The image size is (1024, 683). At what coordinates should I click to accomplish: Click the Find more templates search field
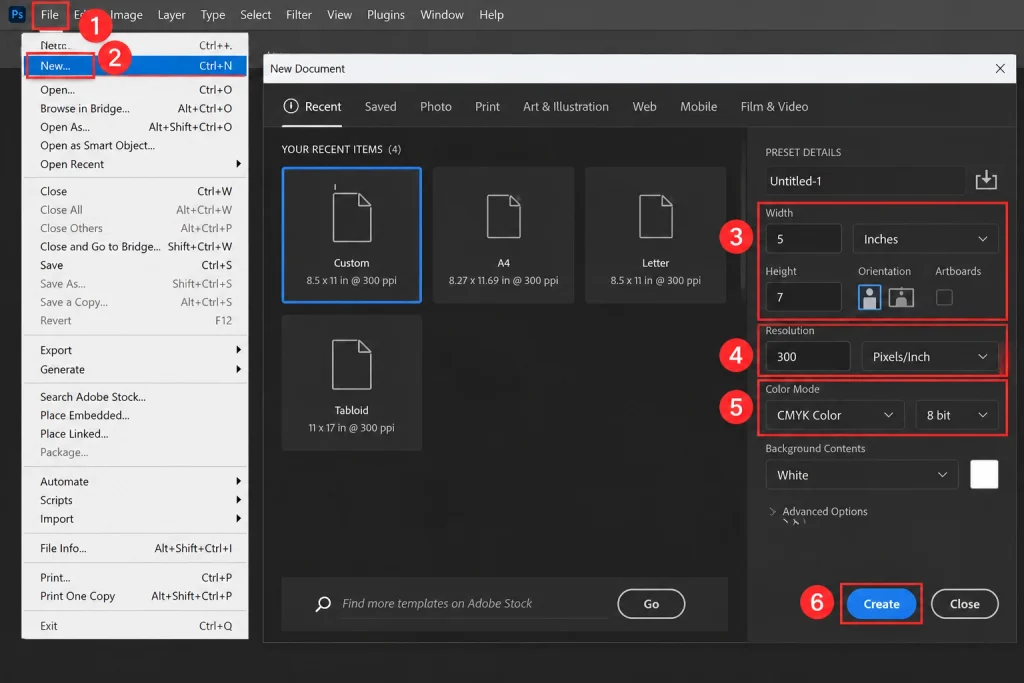(474, 604)
